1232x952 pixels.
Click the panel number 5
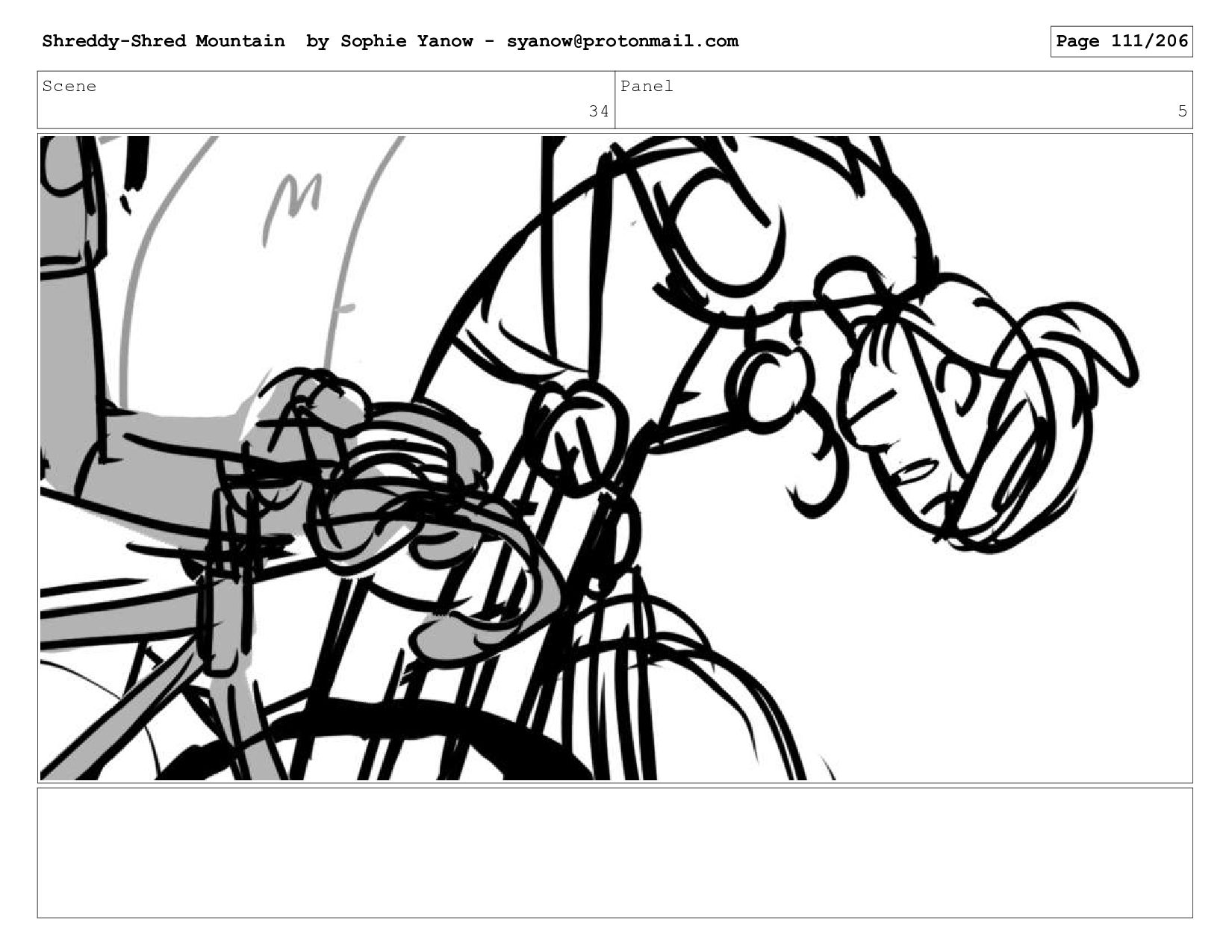[1182, 111]
